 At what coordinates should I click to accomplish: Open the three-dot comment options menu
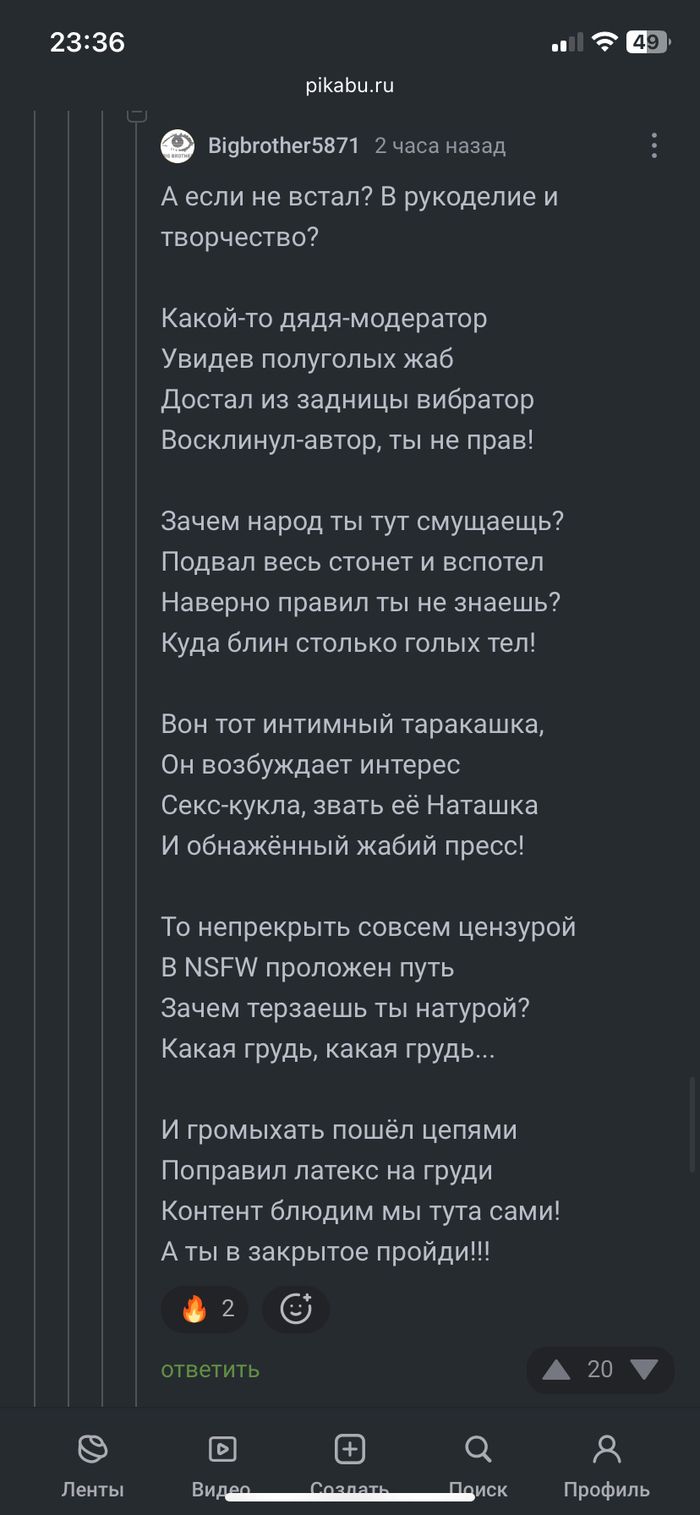pyautogui.click(x=654, y=146)
